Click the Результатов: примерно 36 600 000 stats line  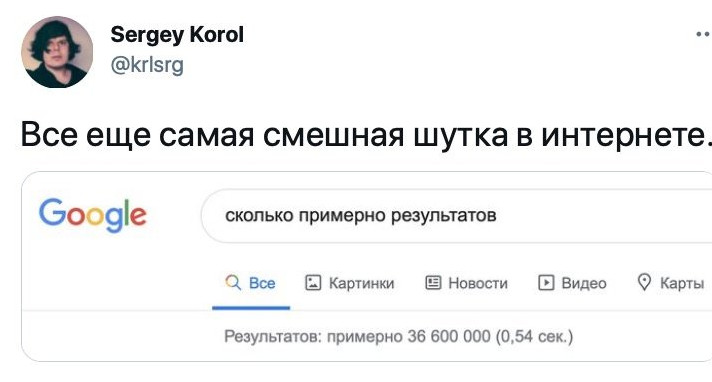(399, 337)
